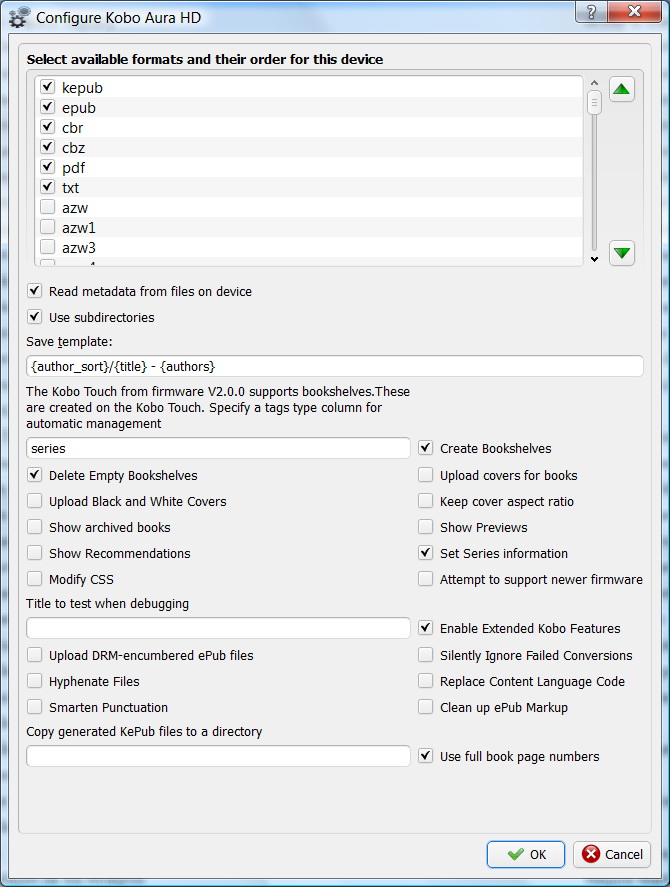This screenshot has width=670, height=887.
Task: Click the Save template input field
Action: point(334,366)
